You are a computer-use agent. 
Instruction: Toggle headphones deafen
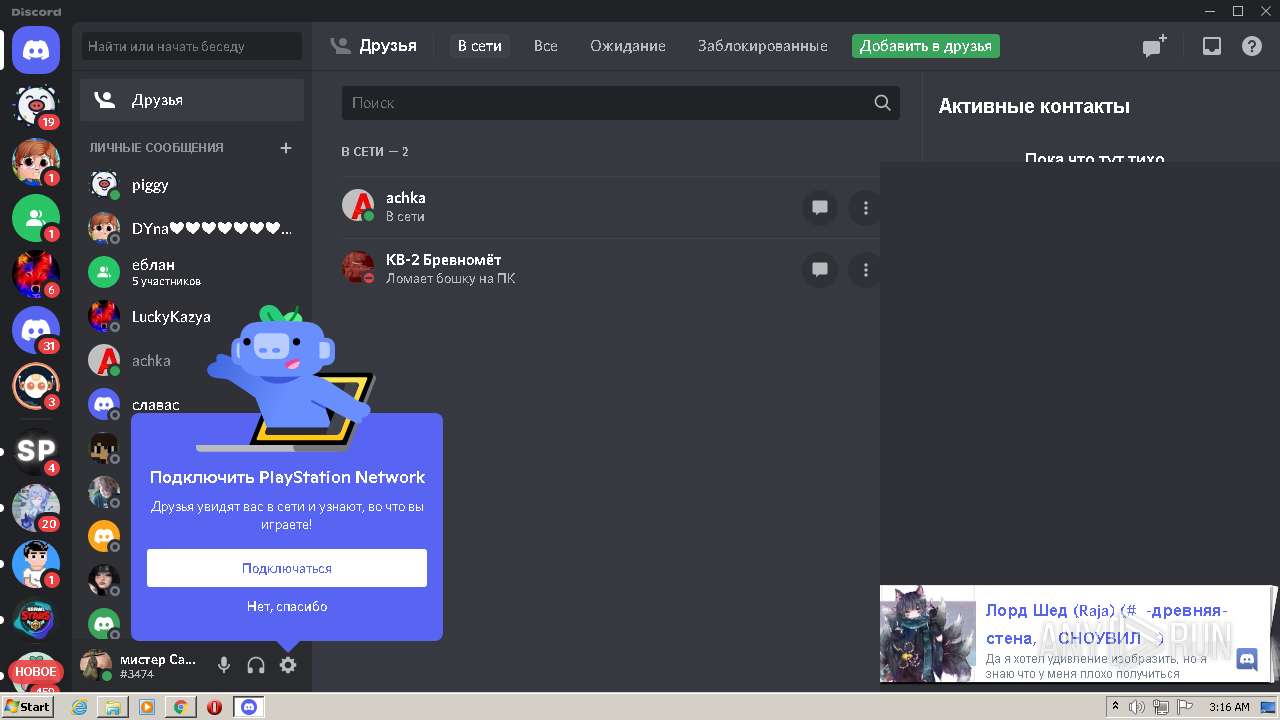256,665
